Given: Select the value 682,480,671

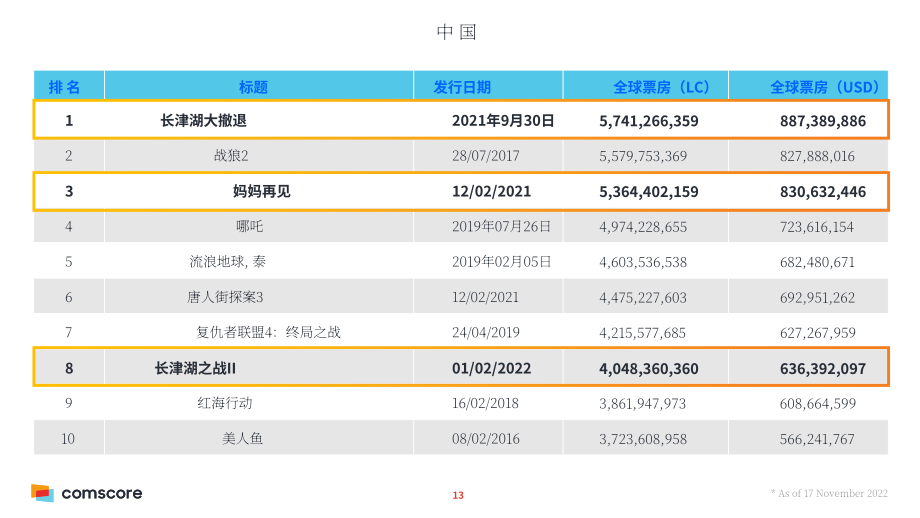Looking at the screenshot, I should tap(817, 262).
